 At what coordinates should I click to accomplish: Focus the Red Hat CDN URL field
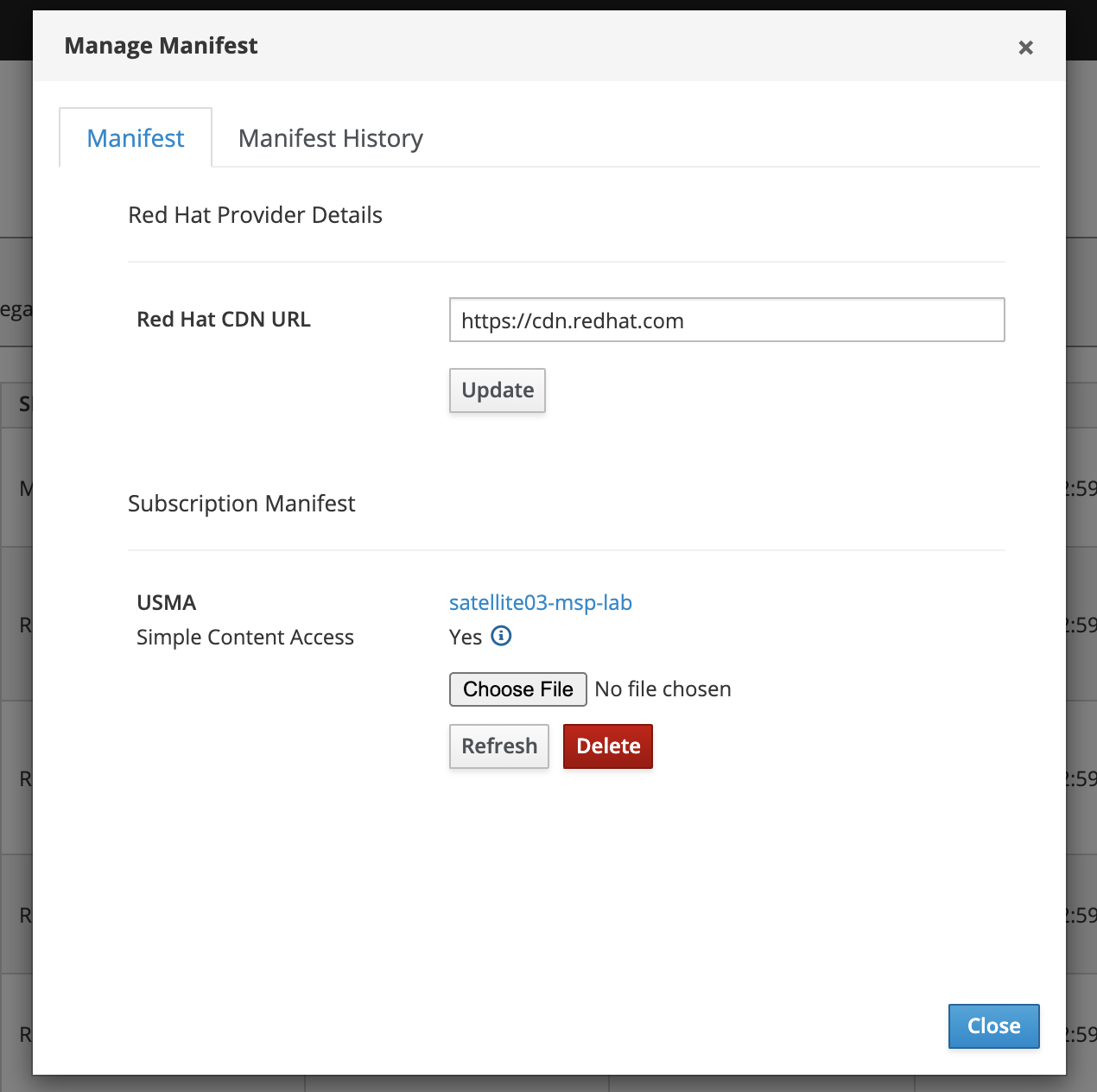(726, 321)
